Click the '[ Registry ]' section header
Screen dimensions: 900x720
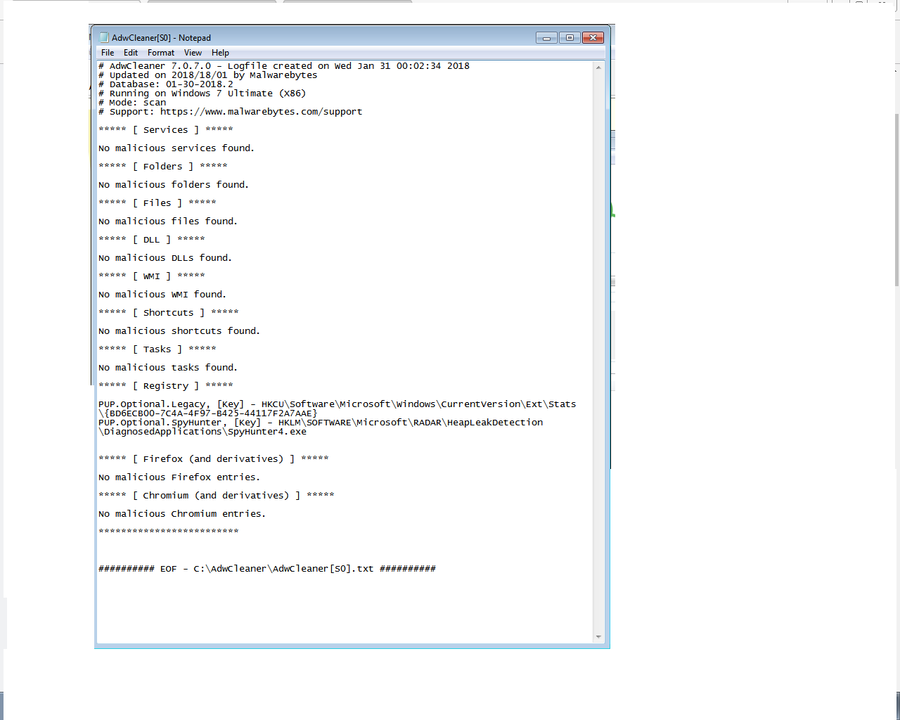166,386
